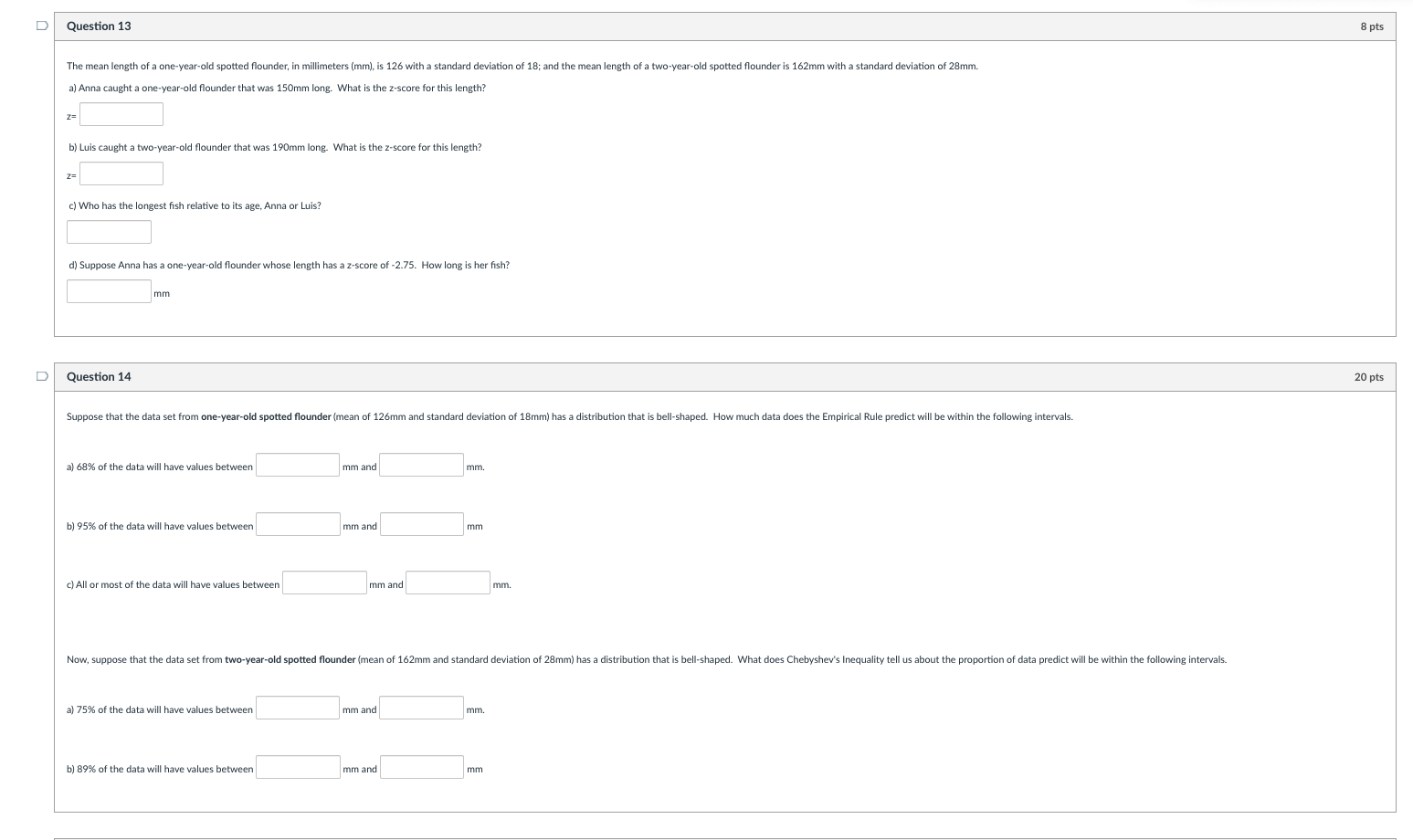Click the second box in the 89% Chebyshev interval
Viewport: 1413px width, 840px height.
(x=421, y=765)
